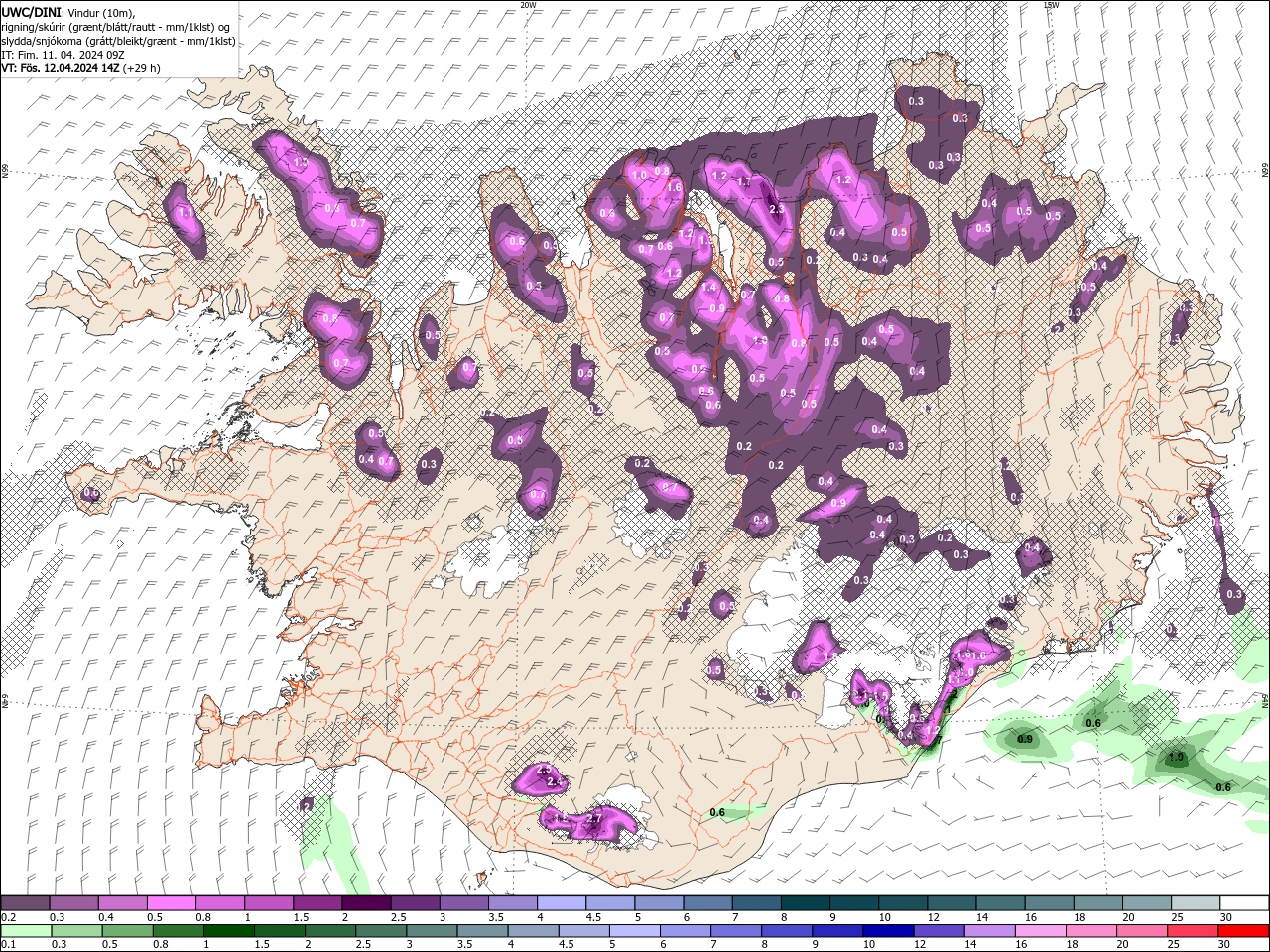Click the 0.4–0.5 swatch on the purple snowfall scale
1270x952 pixels.
[123, 903]
